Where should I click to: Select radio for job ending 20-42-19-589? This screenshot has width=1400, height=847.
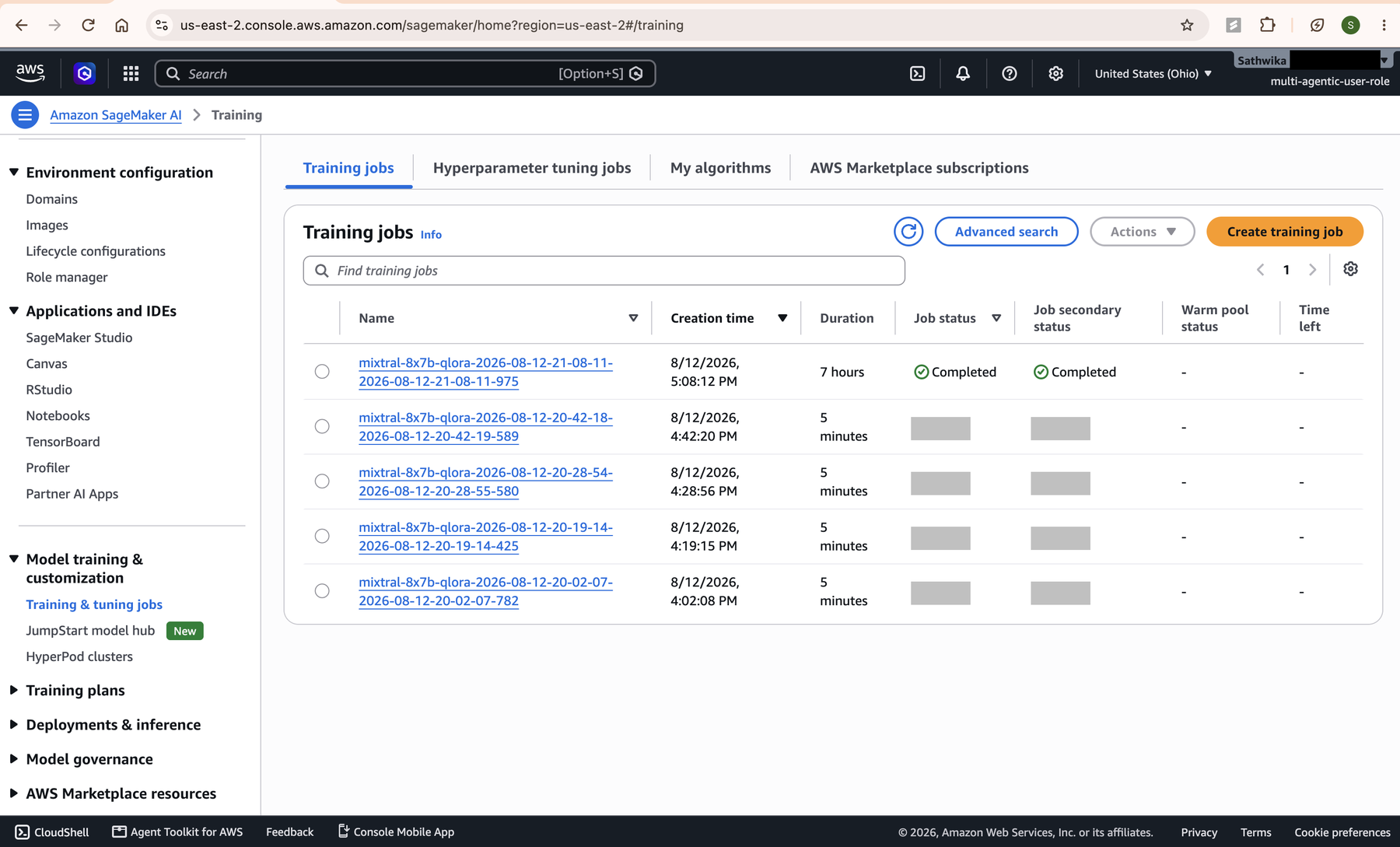point(322,426)
